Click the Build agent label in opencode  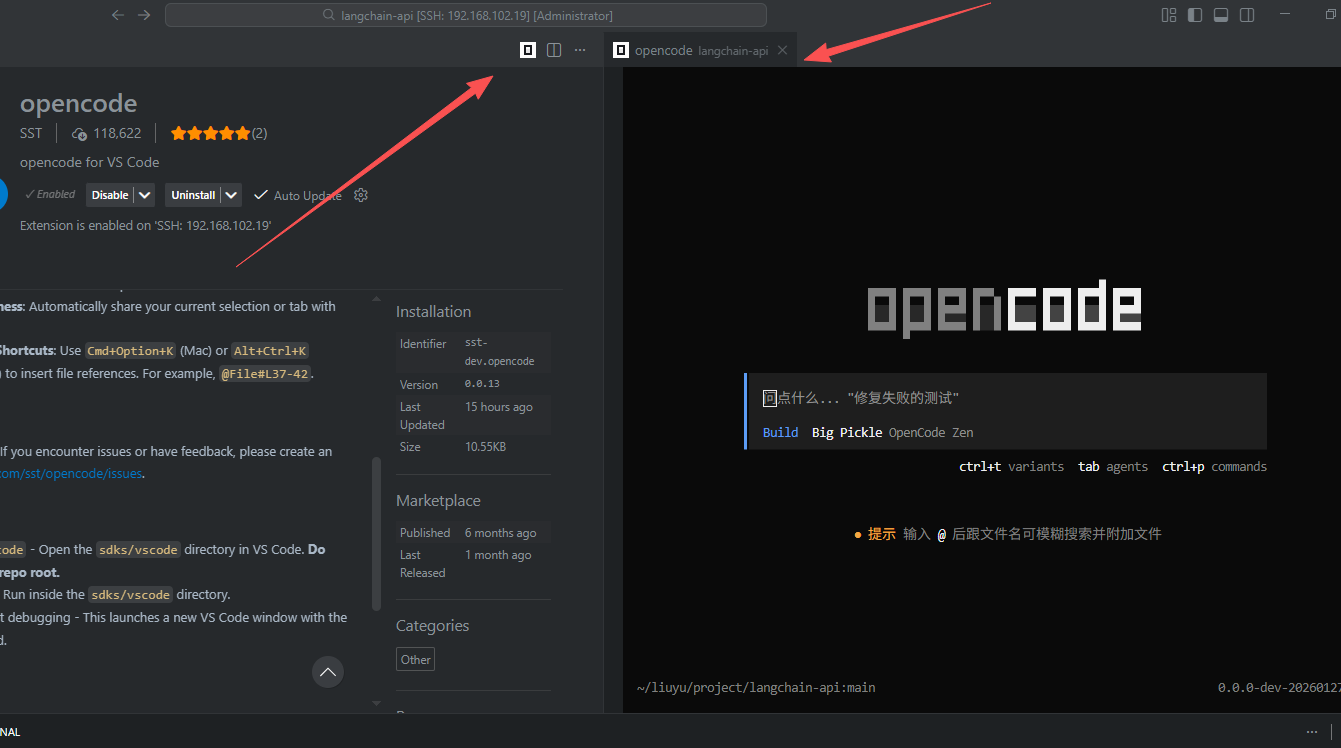pyautogui.click(x=780, y=433)
